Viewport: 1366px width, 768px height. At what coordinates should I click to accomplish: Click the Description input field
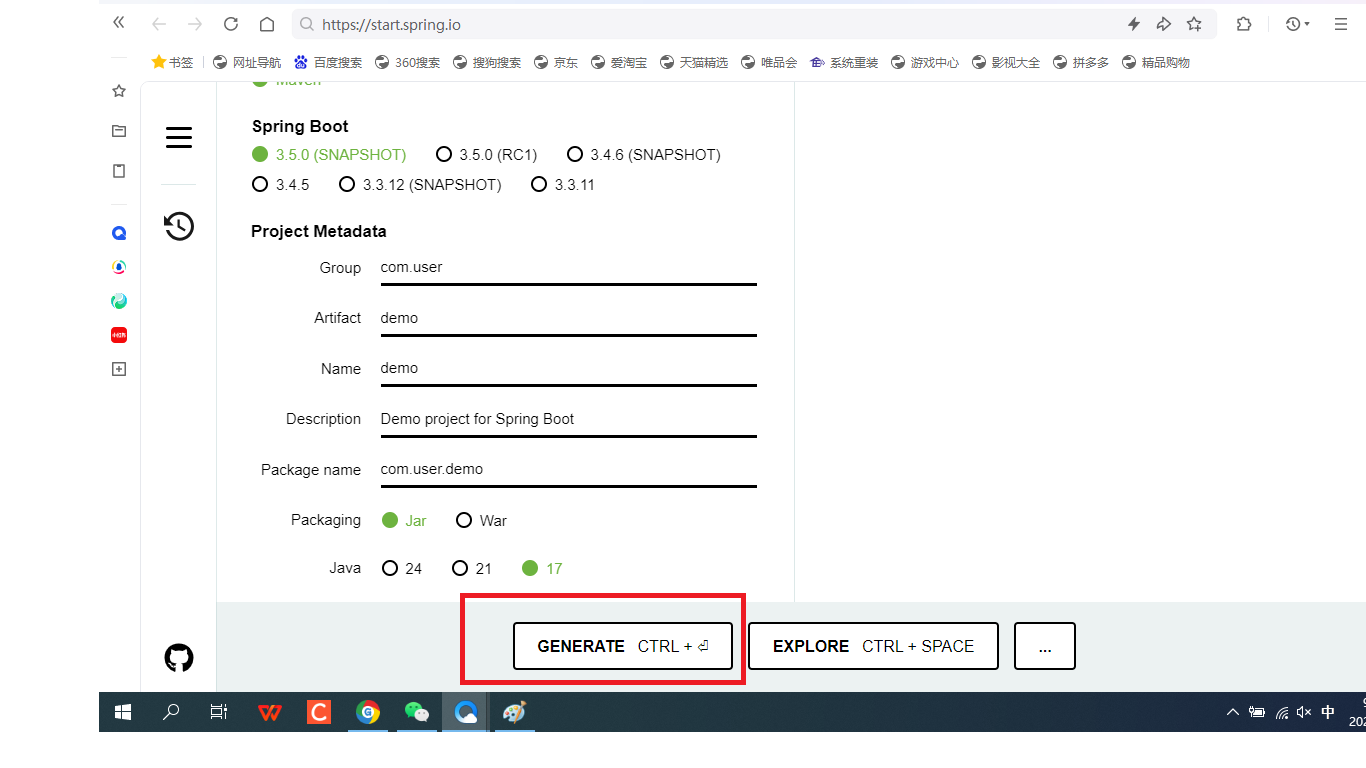568,419
